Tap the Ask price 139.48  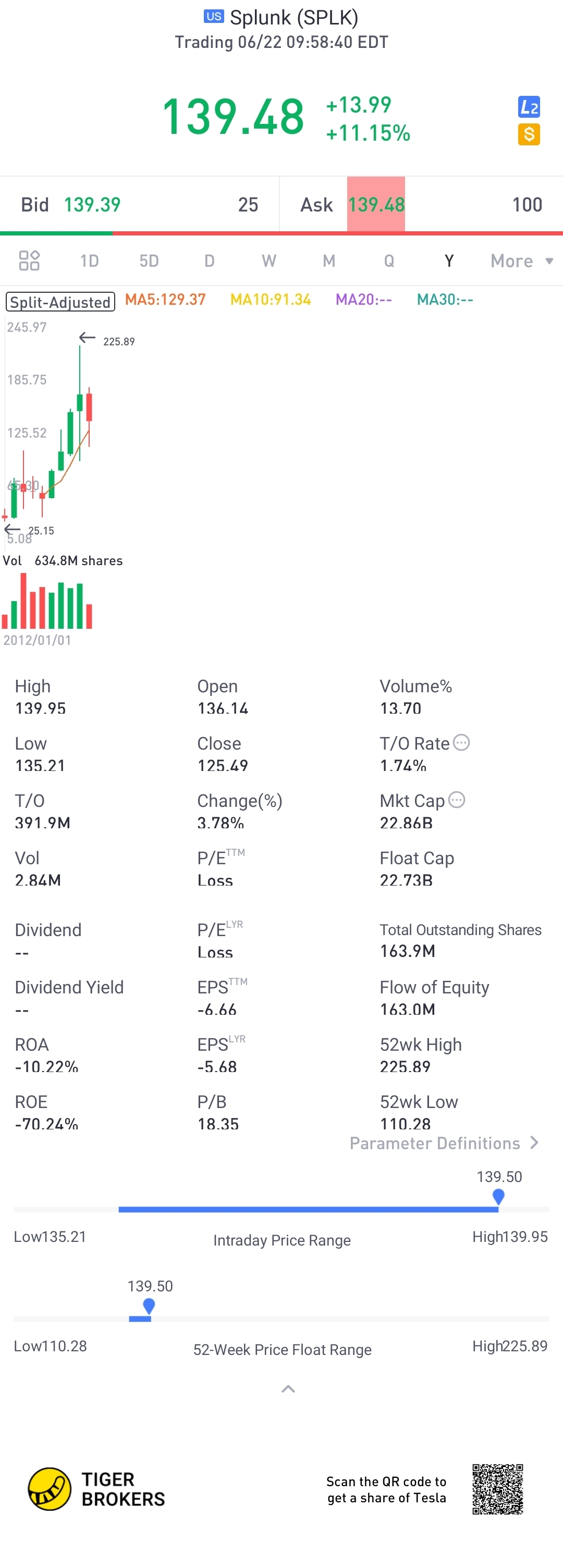click(x=376, y=205)
